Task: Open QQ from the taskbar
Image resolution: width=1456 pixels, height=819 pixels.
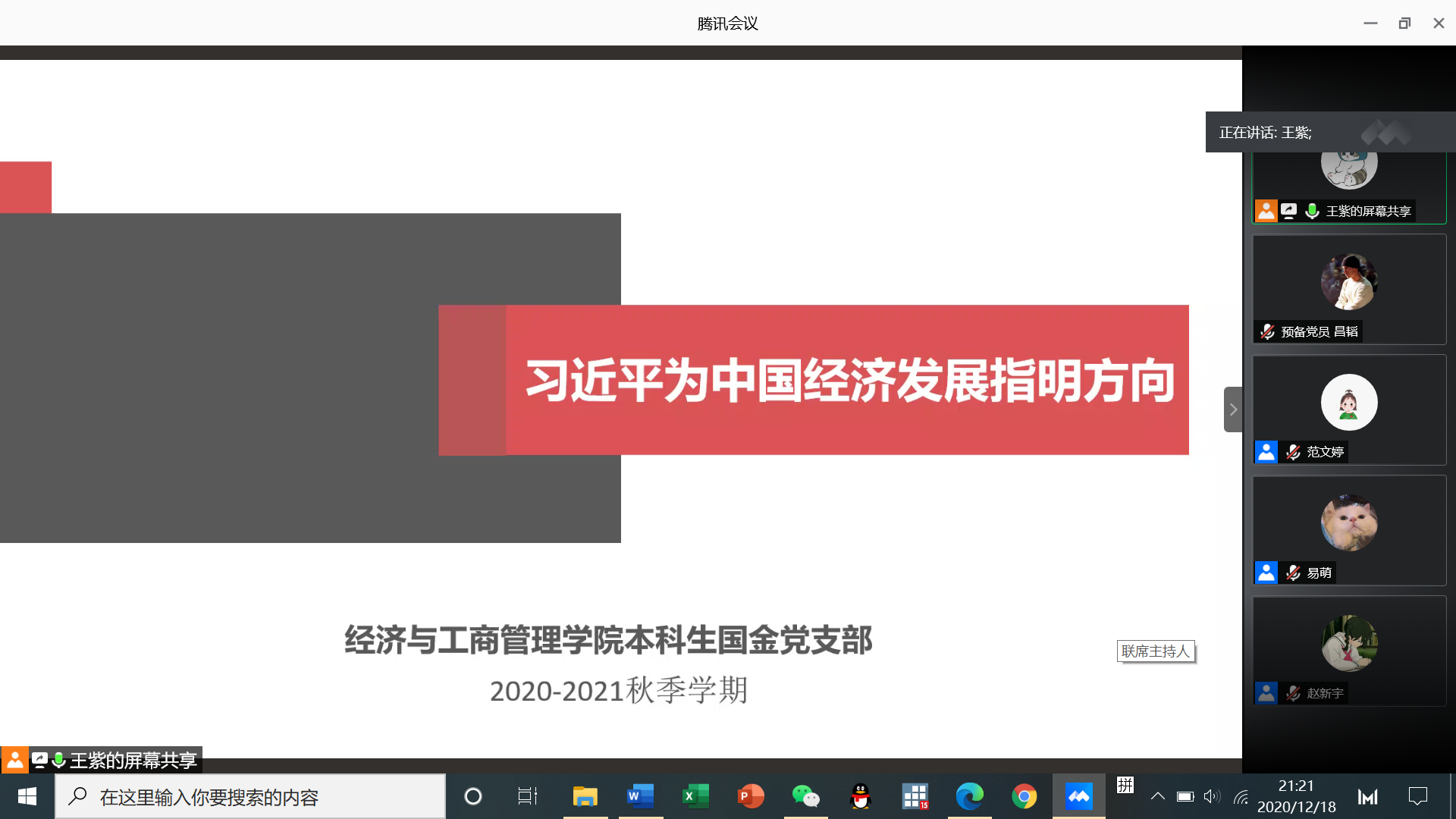Action: point(861,796)
